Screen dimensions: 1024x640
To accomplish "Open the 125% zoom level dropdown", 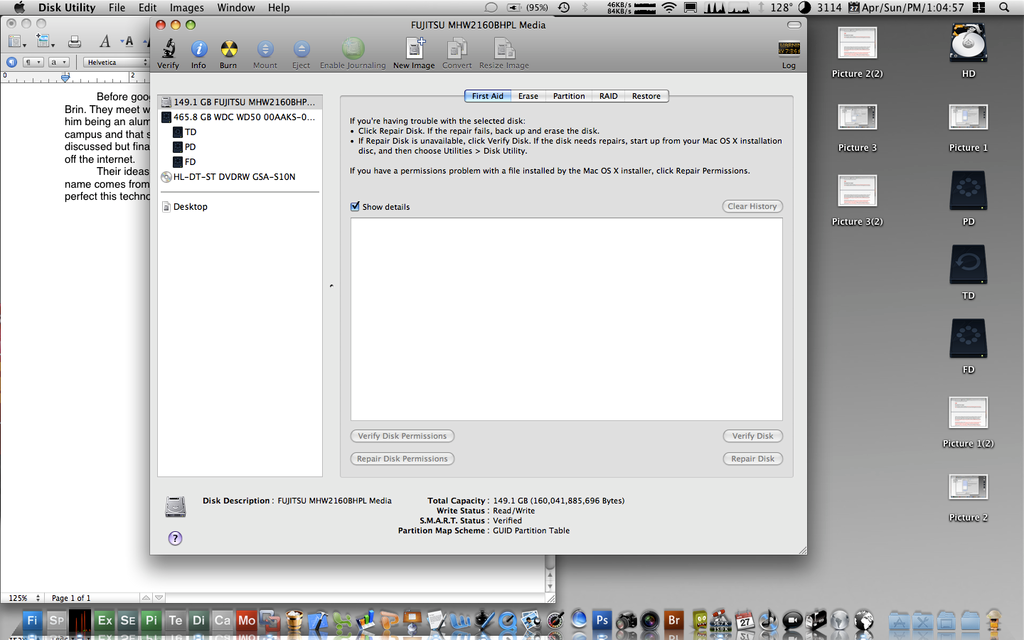I will point(20,598).
